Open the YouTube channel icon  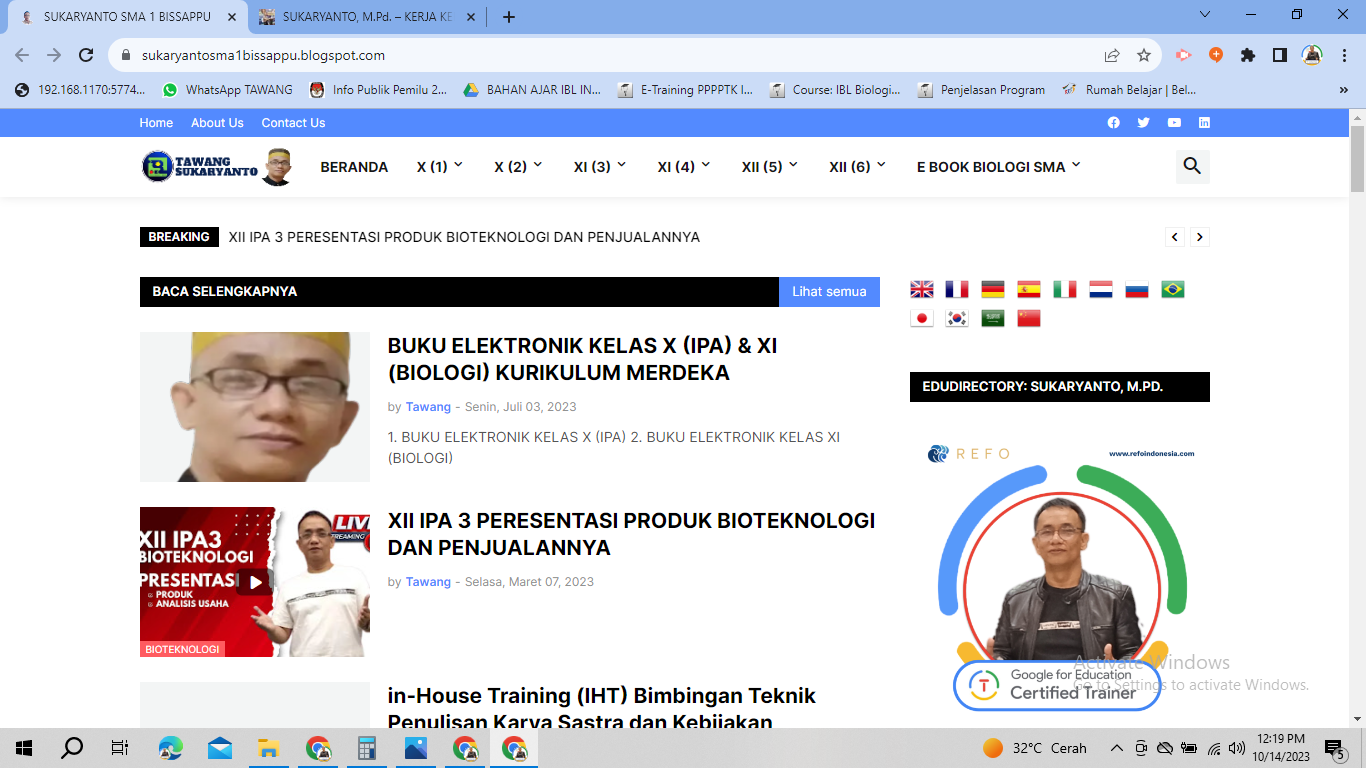(1174, 123)
